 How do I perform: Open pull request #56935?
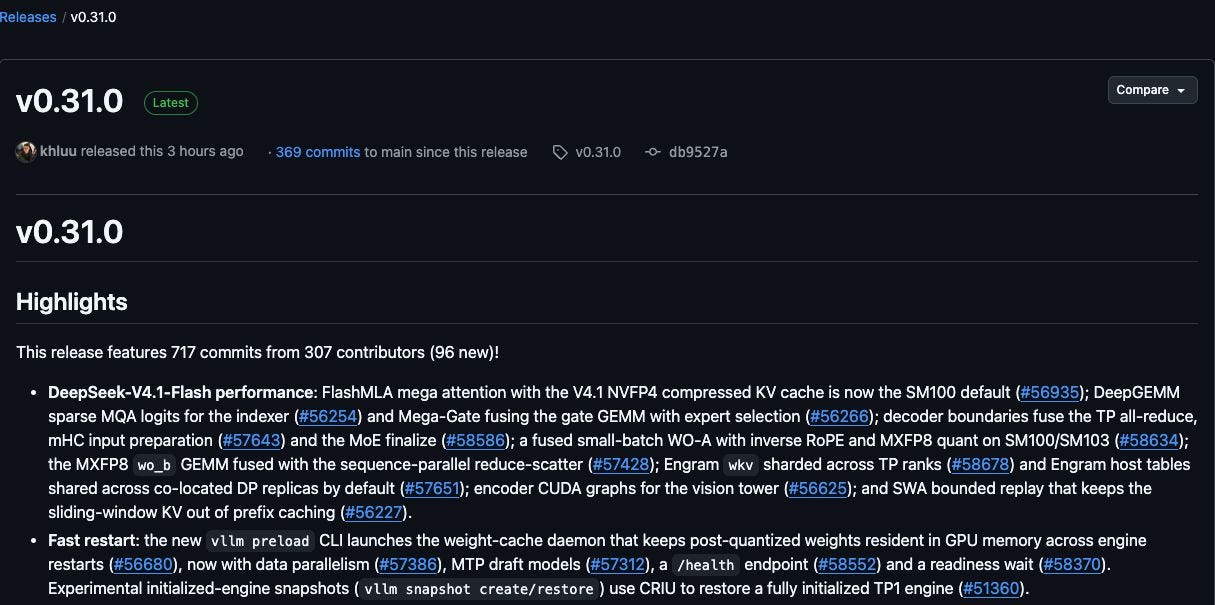1050,392
